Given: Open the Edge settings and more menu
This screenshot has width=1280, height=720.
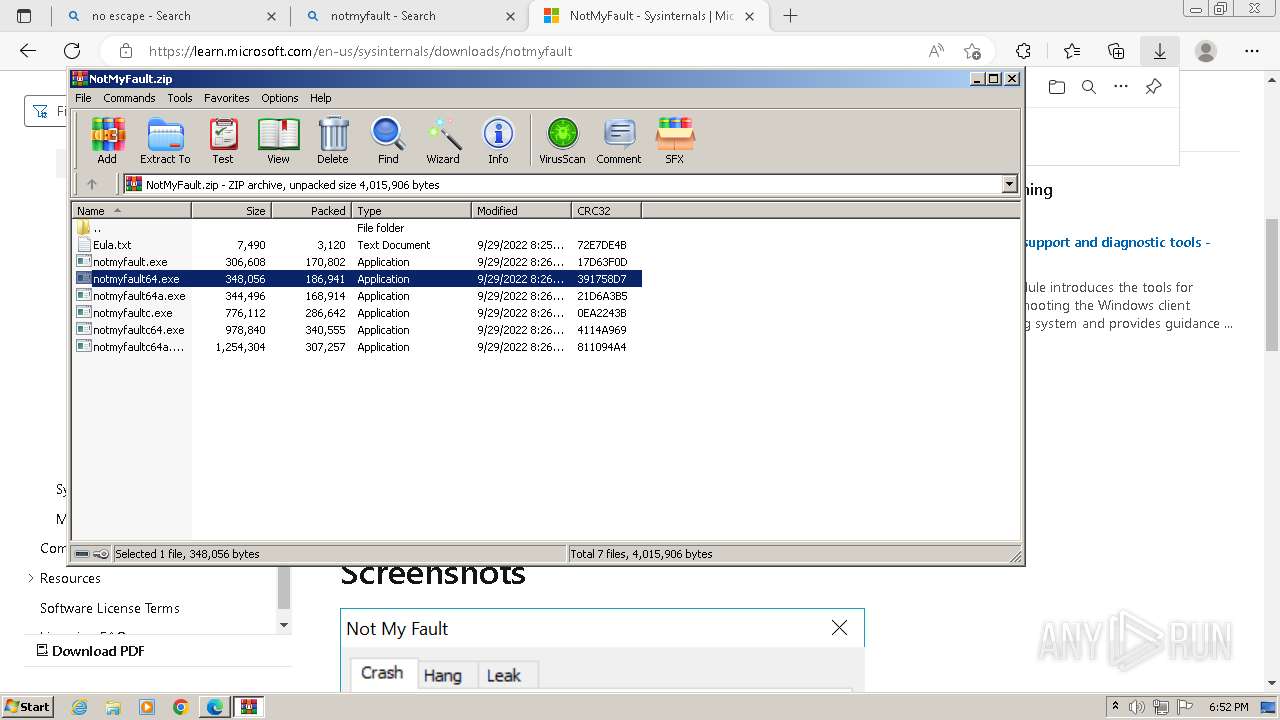Looking at the screenshot, I should coord(1252,51).
